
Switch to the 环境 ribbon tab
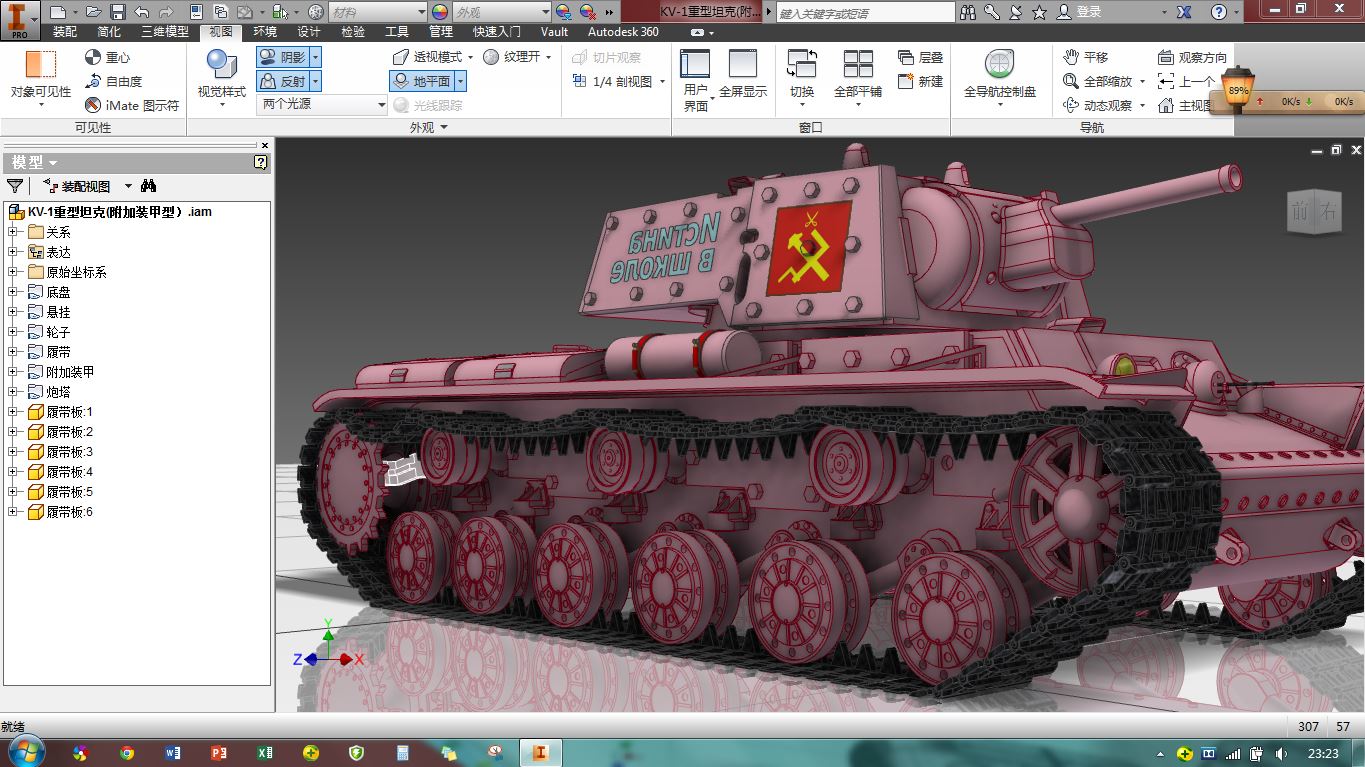coord(265,32)
